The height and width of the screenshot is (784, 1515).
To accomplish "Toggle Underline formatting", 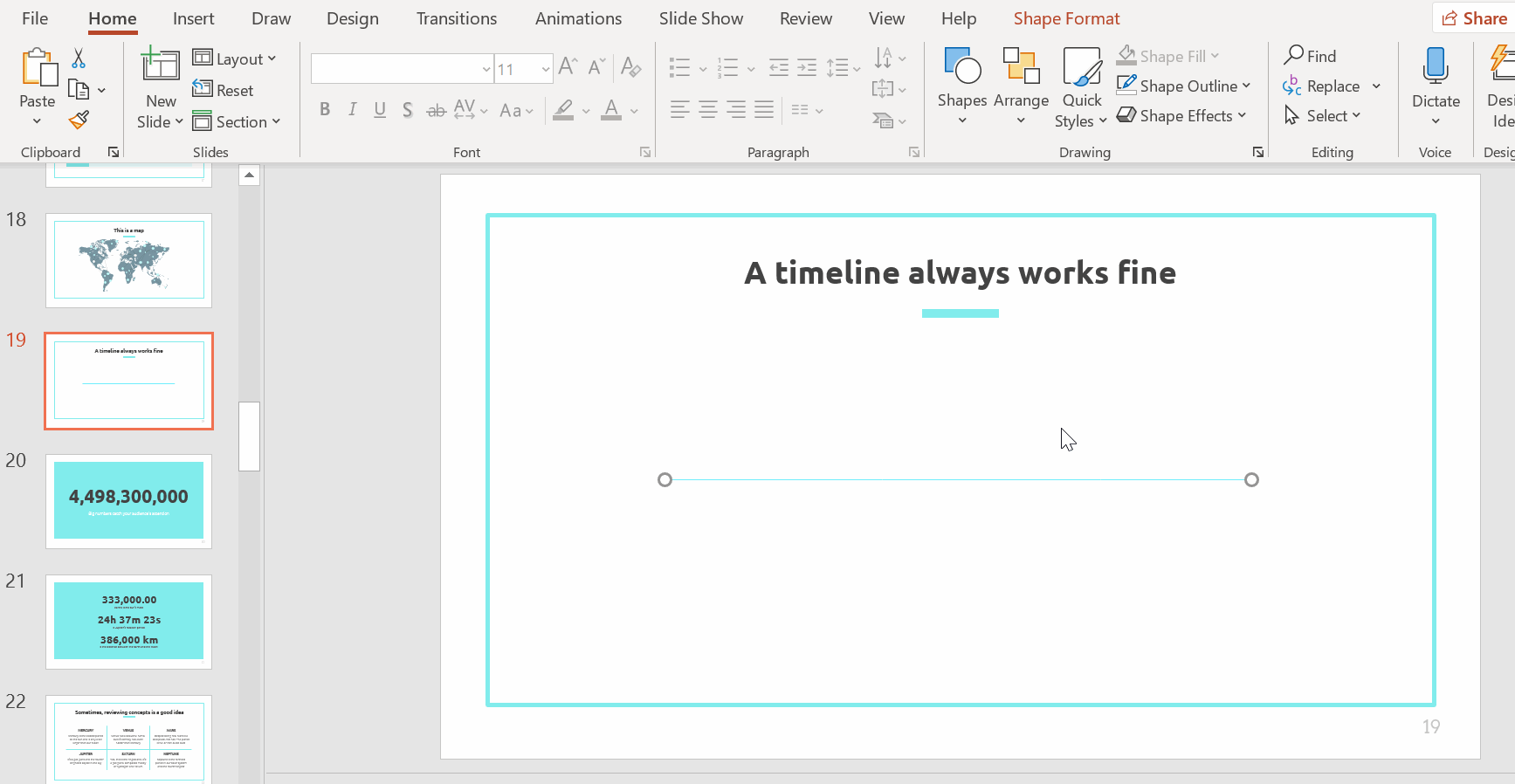I will [x=380, y=109].
